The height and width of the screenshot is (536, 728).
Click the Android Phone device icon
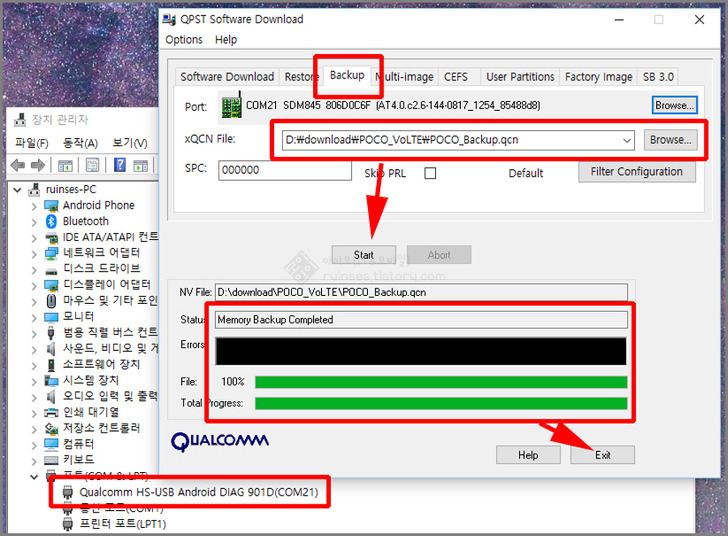[51, 206]
